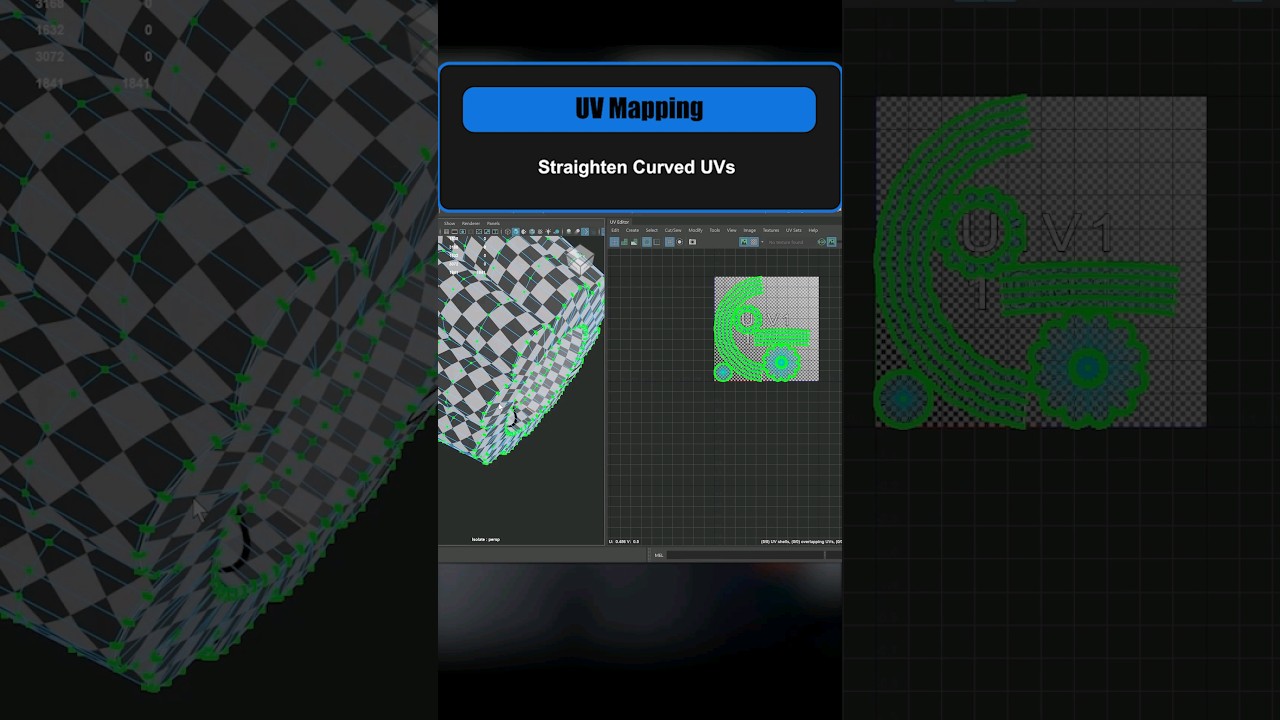The height and width of the screenshot is (720, 1280).
Task: Click the 'Straighten Curved UVs' caption
Action: coord(636,167)
